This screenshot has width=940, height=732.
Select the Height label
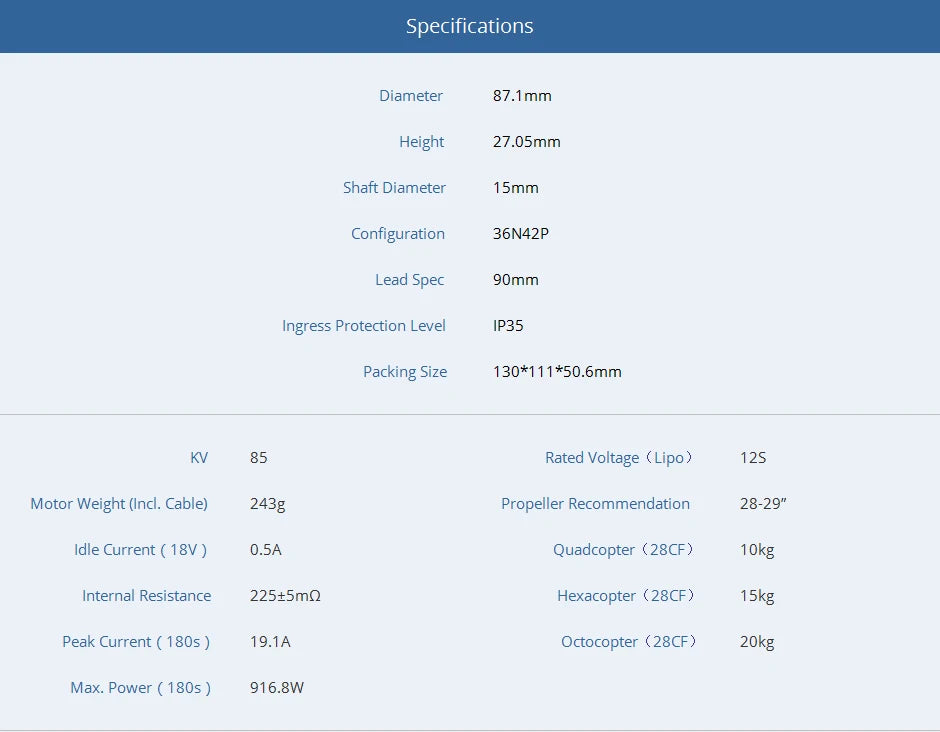tap(421, 141)
